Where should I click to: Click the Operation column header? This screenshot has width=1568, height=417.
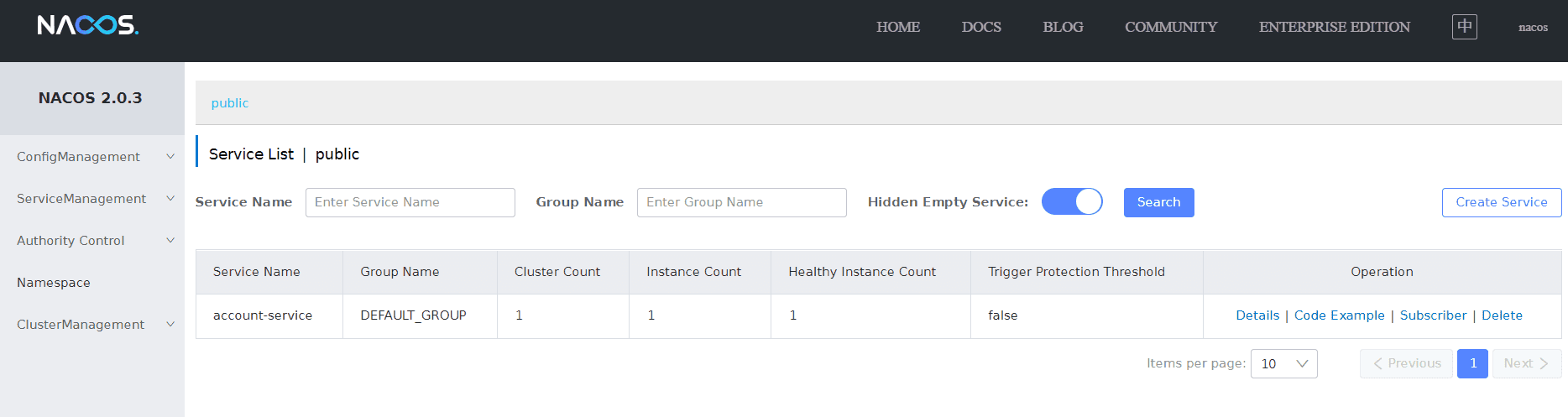pyautogui.click(x=1382, y=272)
